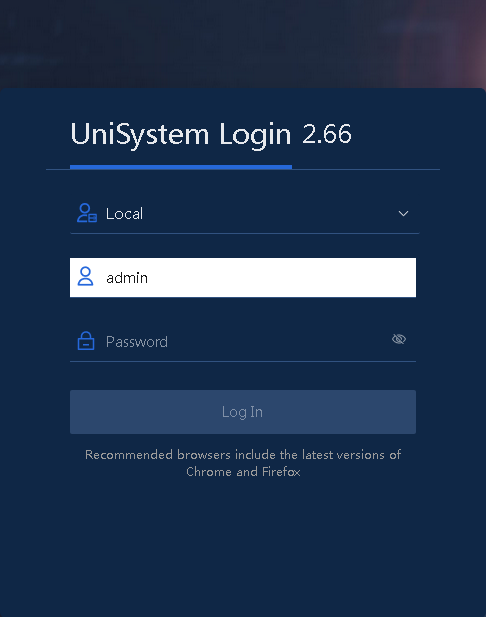486x617 pixels.
Task: Click the thin divider line right of blue bar
Action: point(366,170)
